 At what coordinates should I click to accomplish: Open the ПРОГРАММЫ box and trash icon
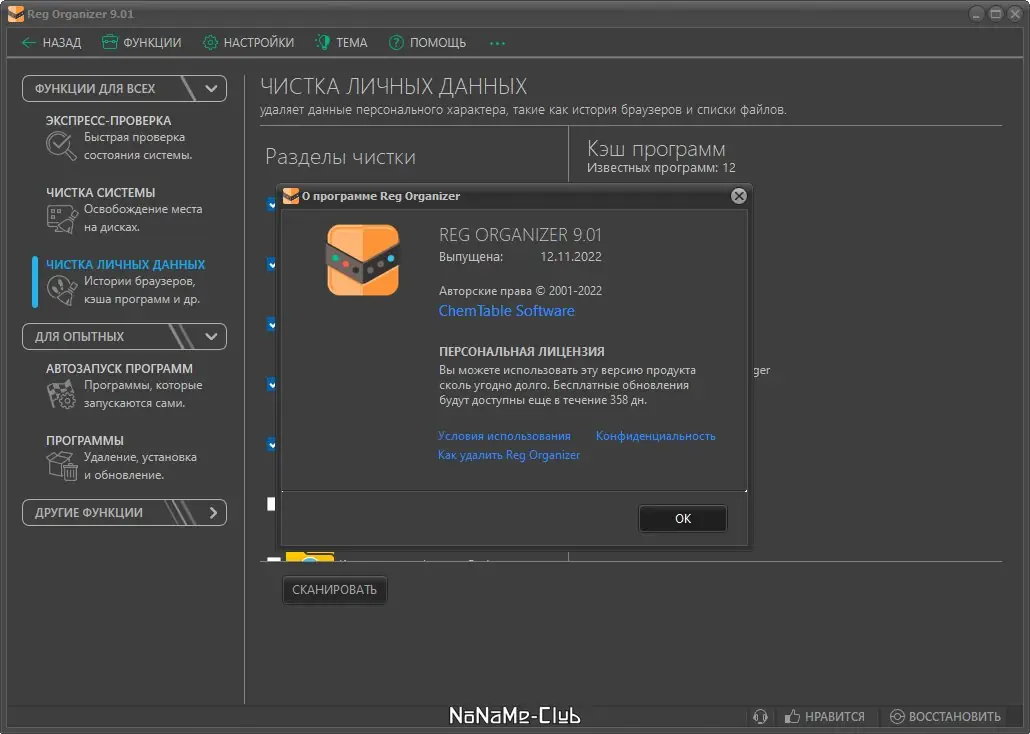[62, 466]
